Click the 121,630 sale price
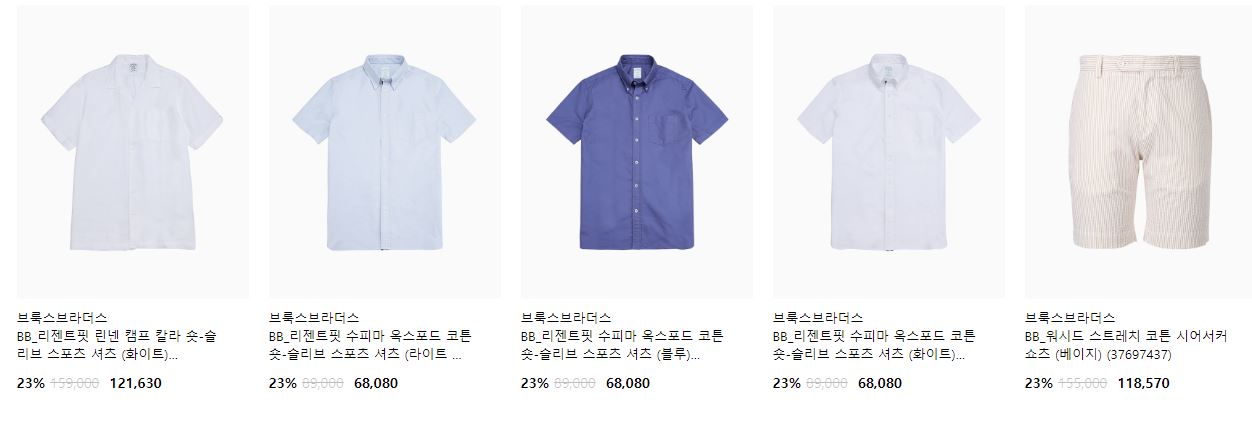The height and width of the screenshot is (425, 1252). click(135, 383)
